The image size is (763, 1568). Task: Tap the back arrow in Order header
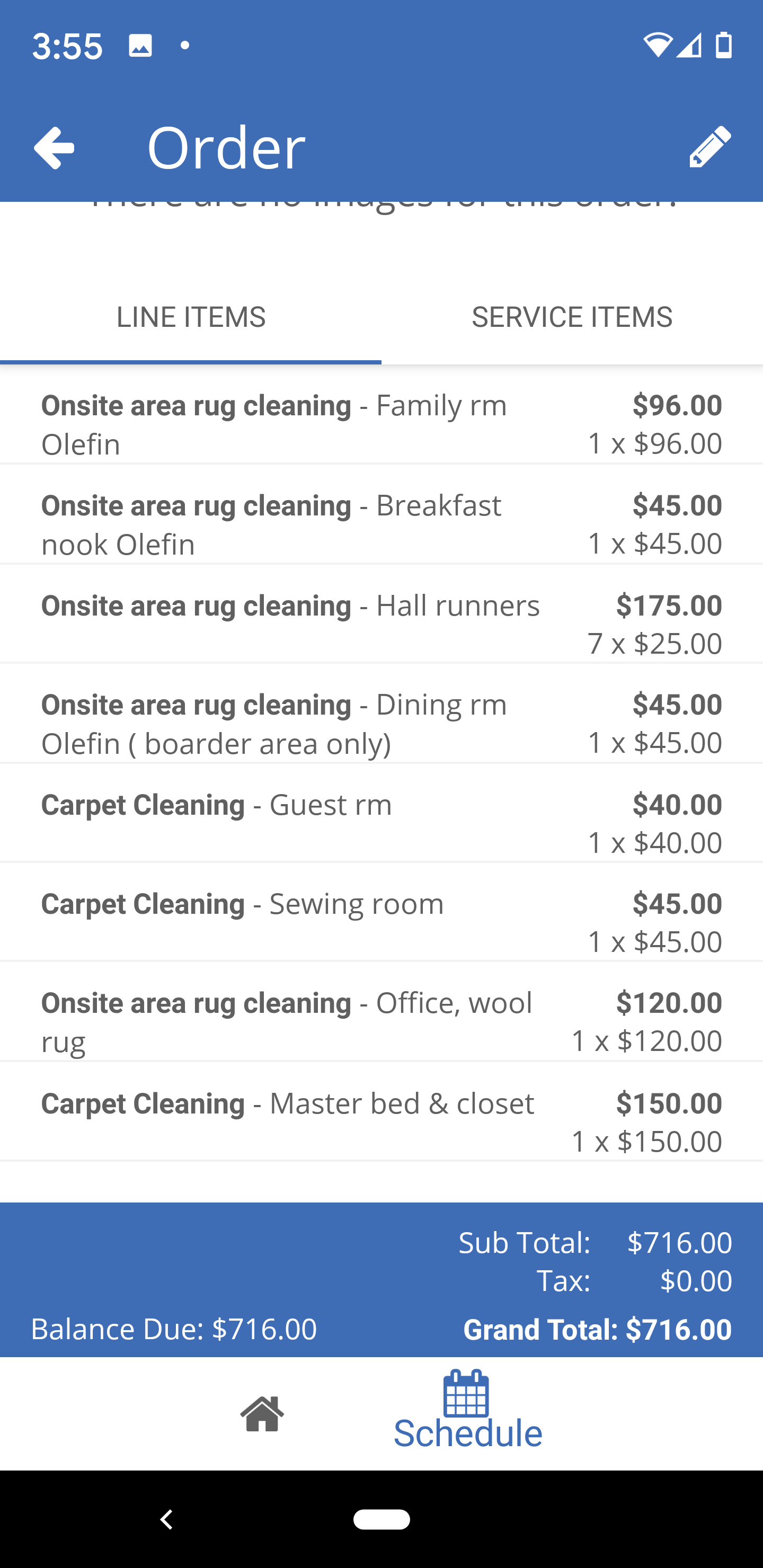pyautogui.click(x=54, y=147)
